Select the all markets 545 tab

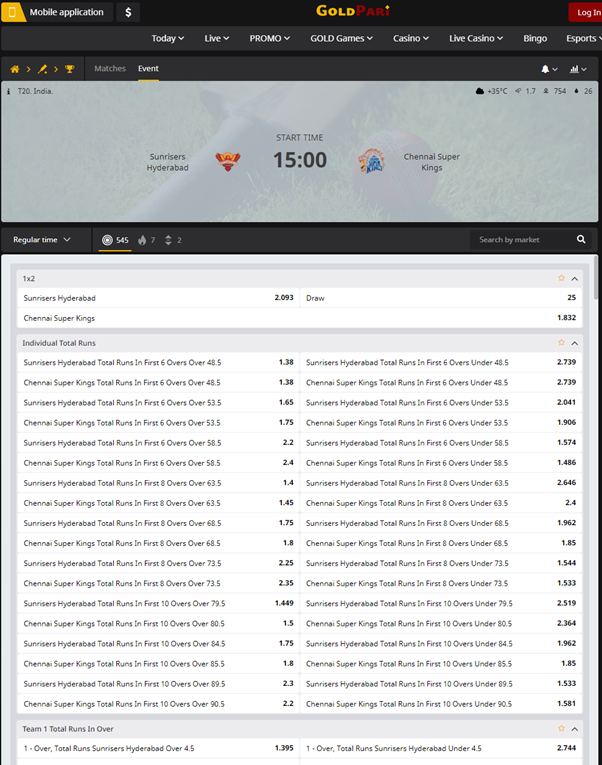(x=115, y=240)
